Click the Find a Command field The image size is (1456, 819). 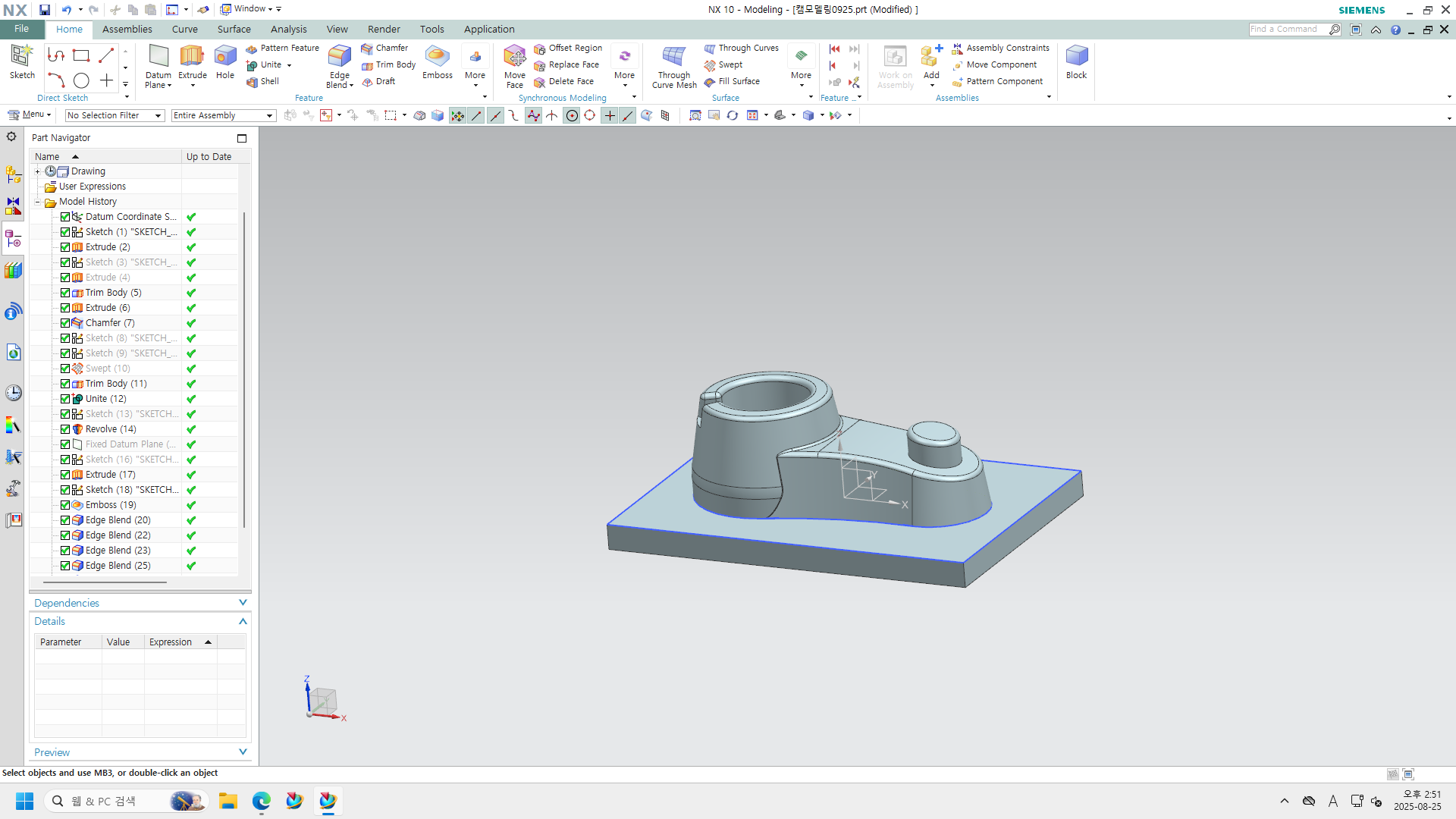(1288, 30)
